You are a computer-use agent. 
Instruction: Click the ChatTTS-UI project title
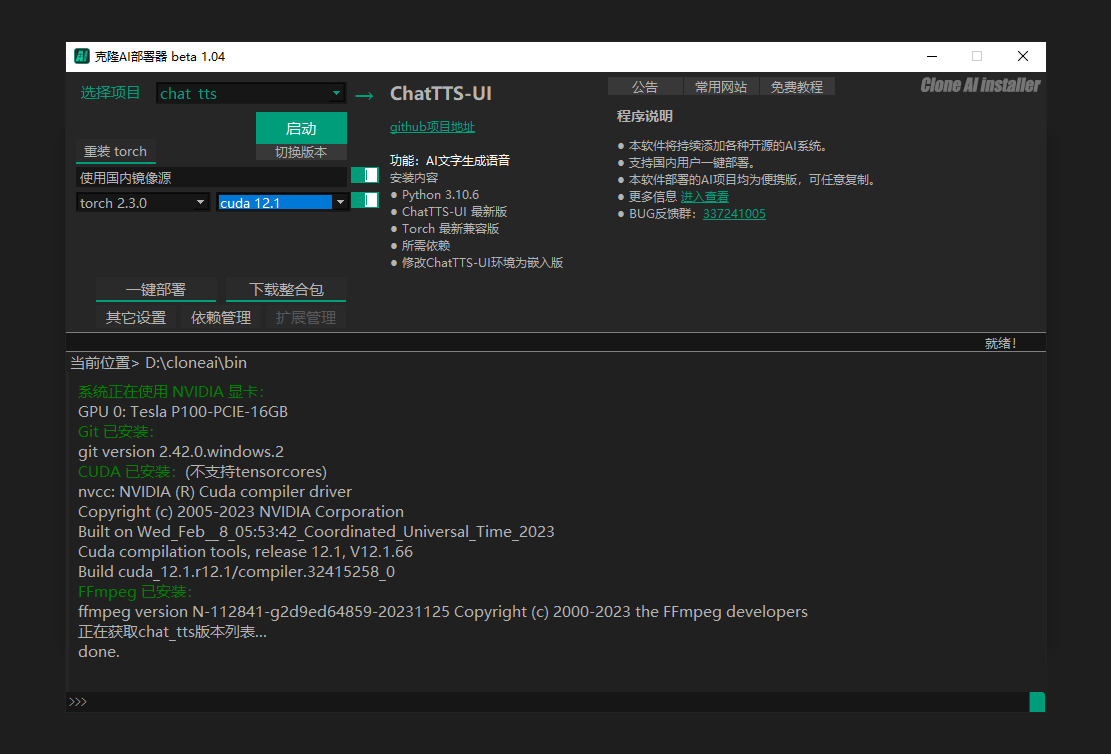pos(441,94)
